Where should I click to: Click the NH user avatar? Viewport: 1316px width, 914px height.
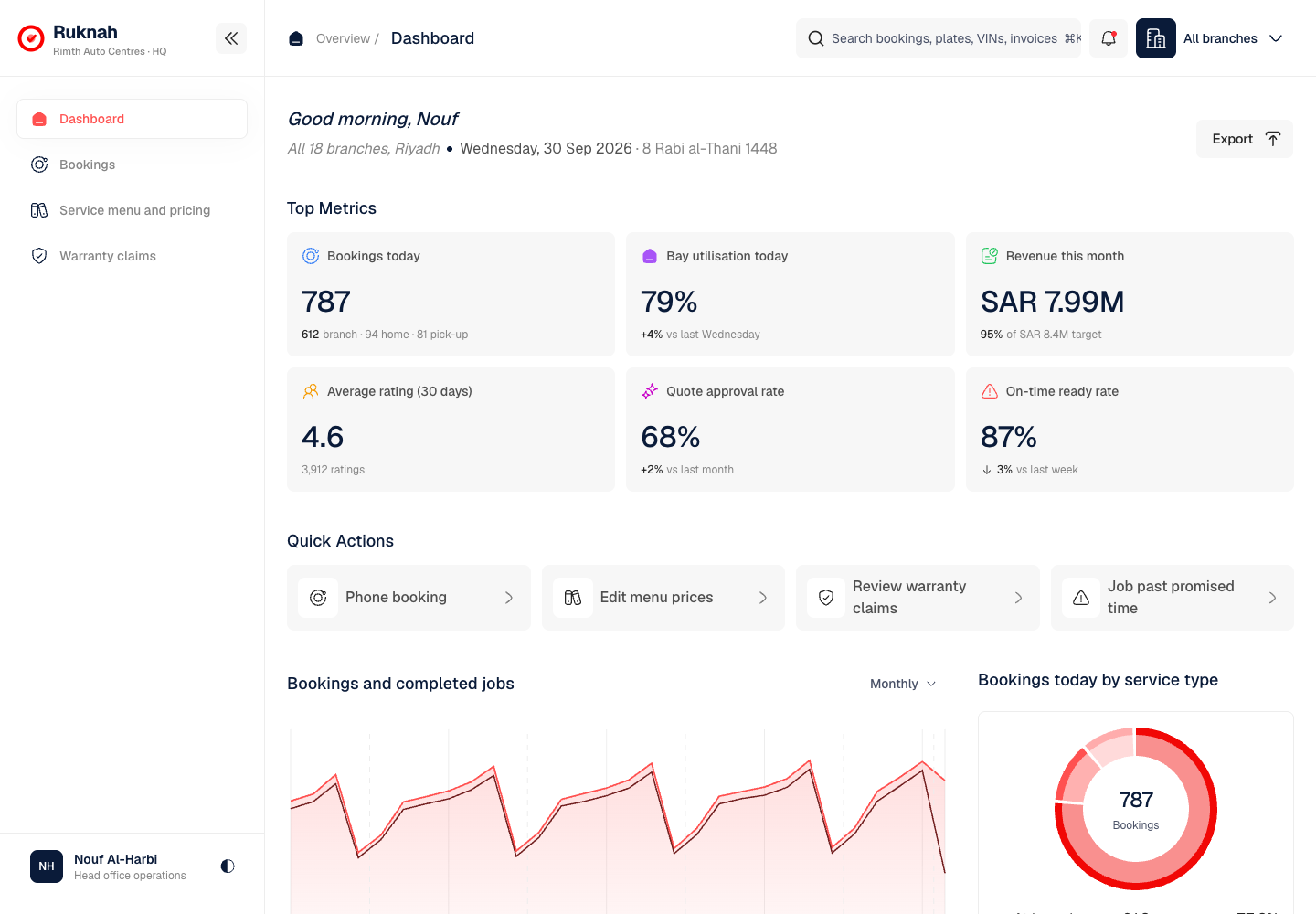(47, 866)
